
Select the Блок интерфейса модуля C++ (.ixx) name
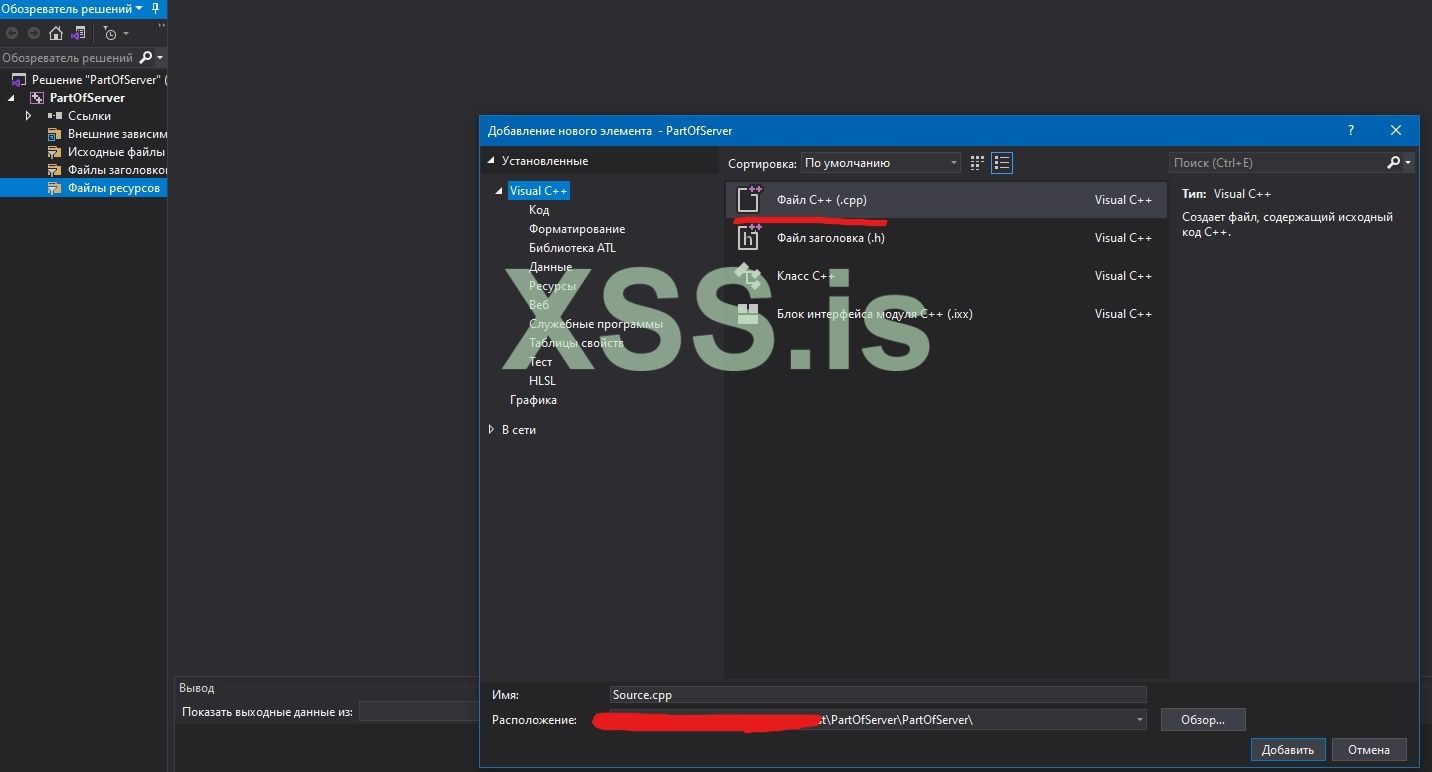point(875,314)
